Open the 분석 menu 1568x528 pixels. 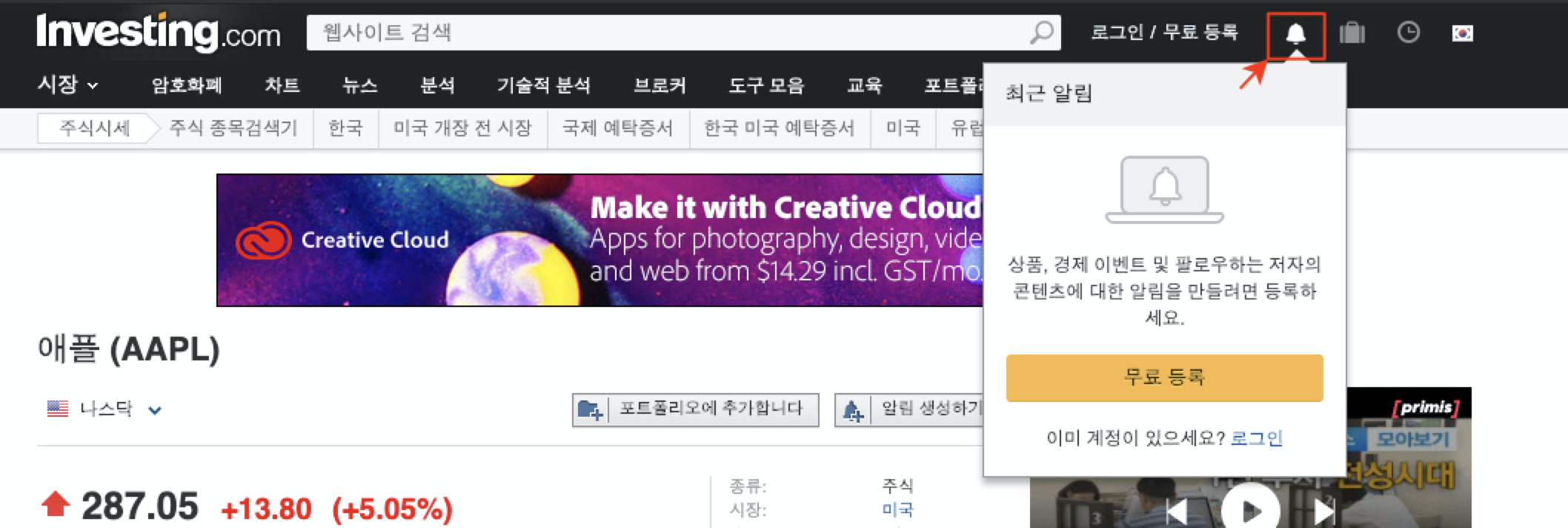437,85
